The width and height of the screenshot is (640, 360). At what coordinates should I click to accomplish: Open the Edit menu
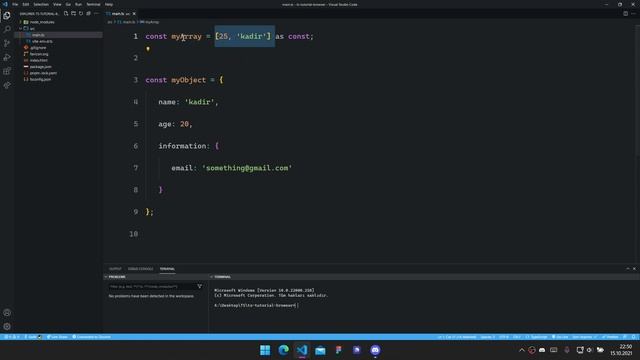(26, 4)
